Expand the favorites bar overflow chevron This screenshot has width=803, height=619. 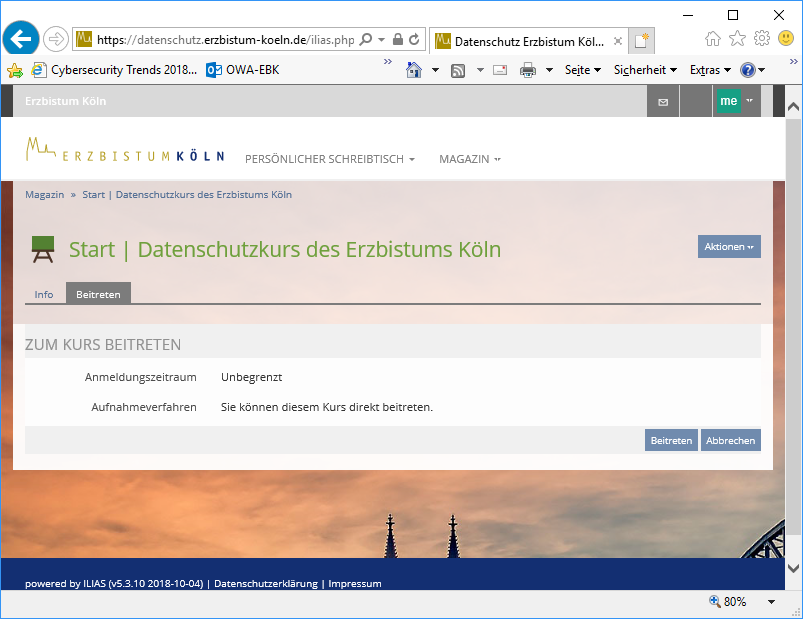click(388, 62)
